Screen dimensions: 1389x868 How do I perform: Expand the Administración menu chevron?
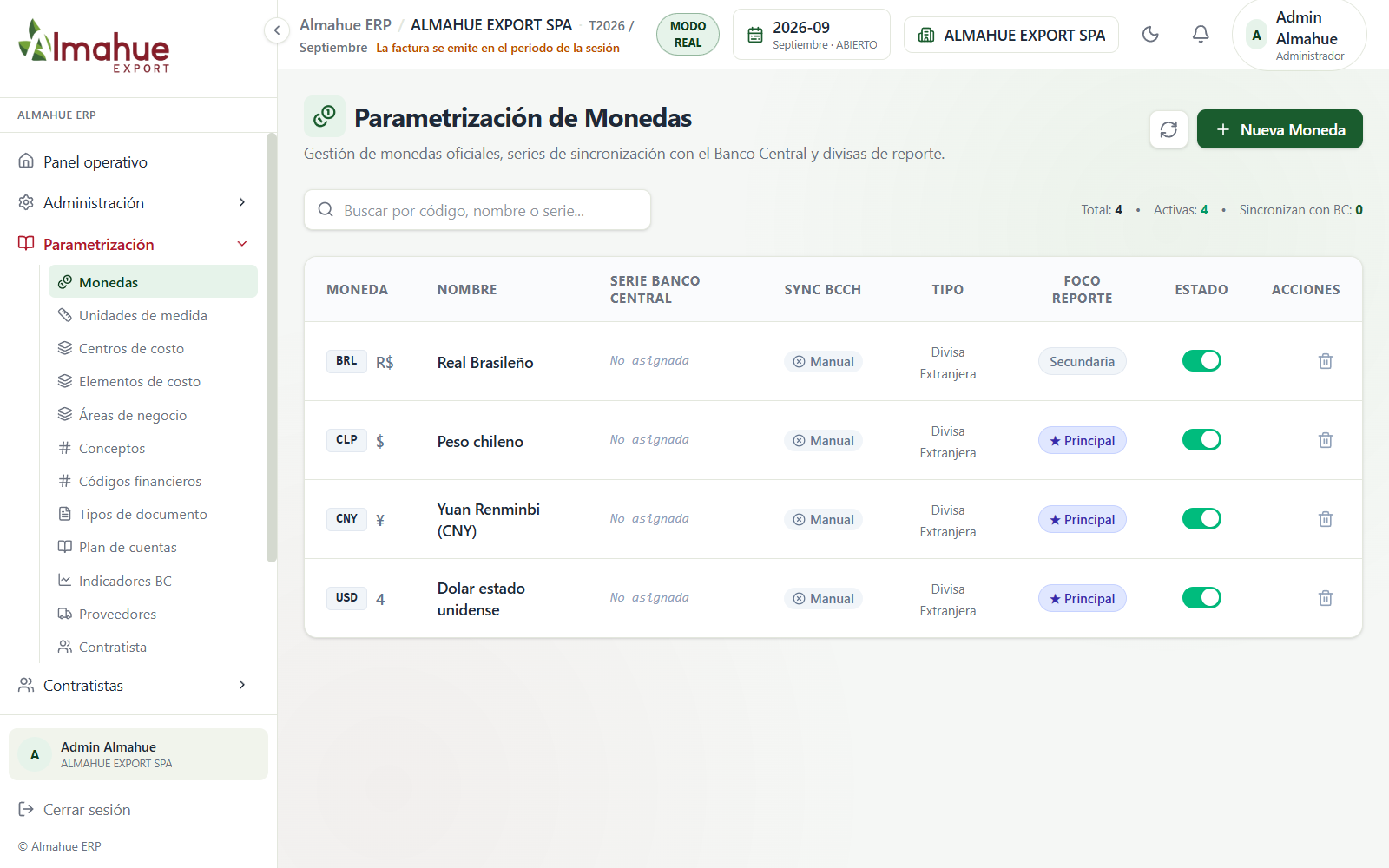[242, 202]
